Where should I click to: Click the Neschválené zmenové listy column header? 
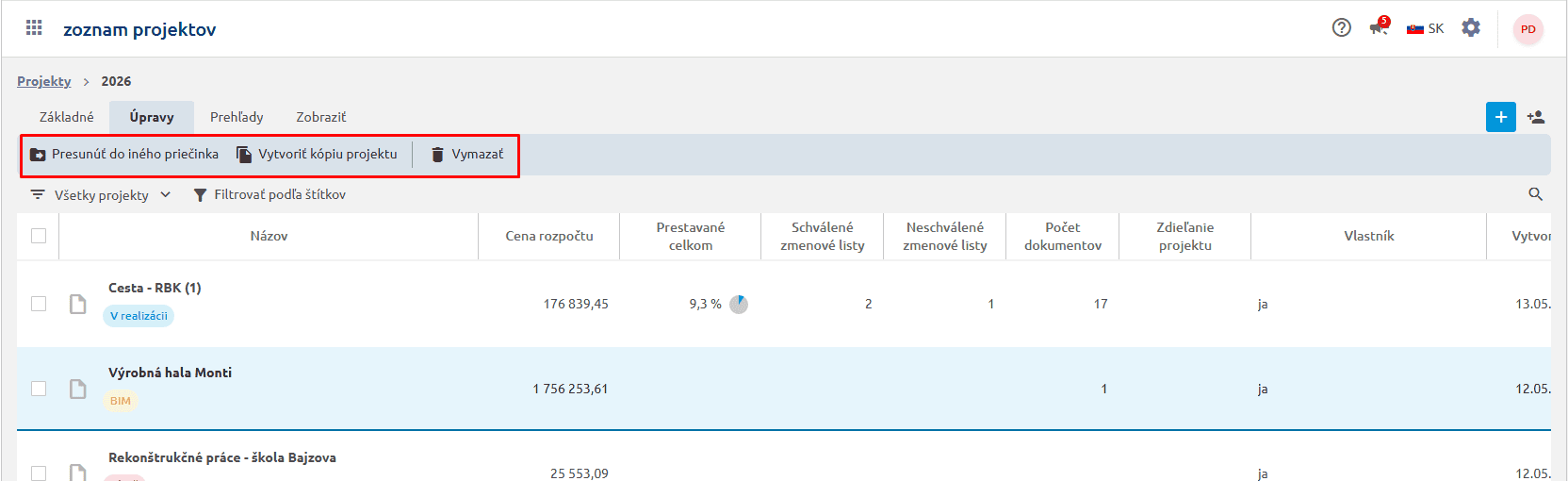(945, 236)
